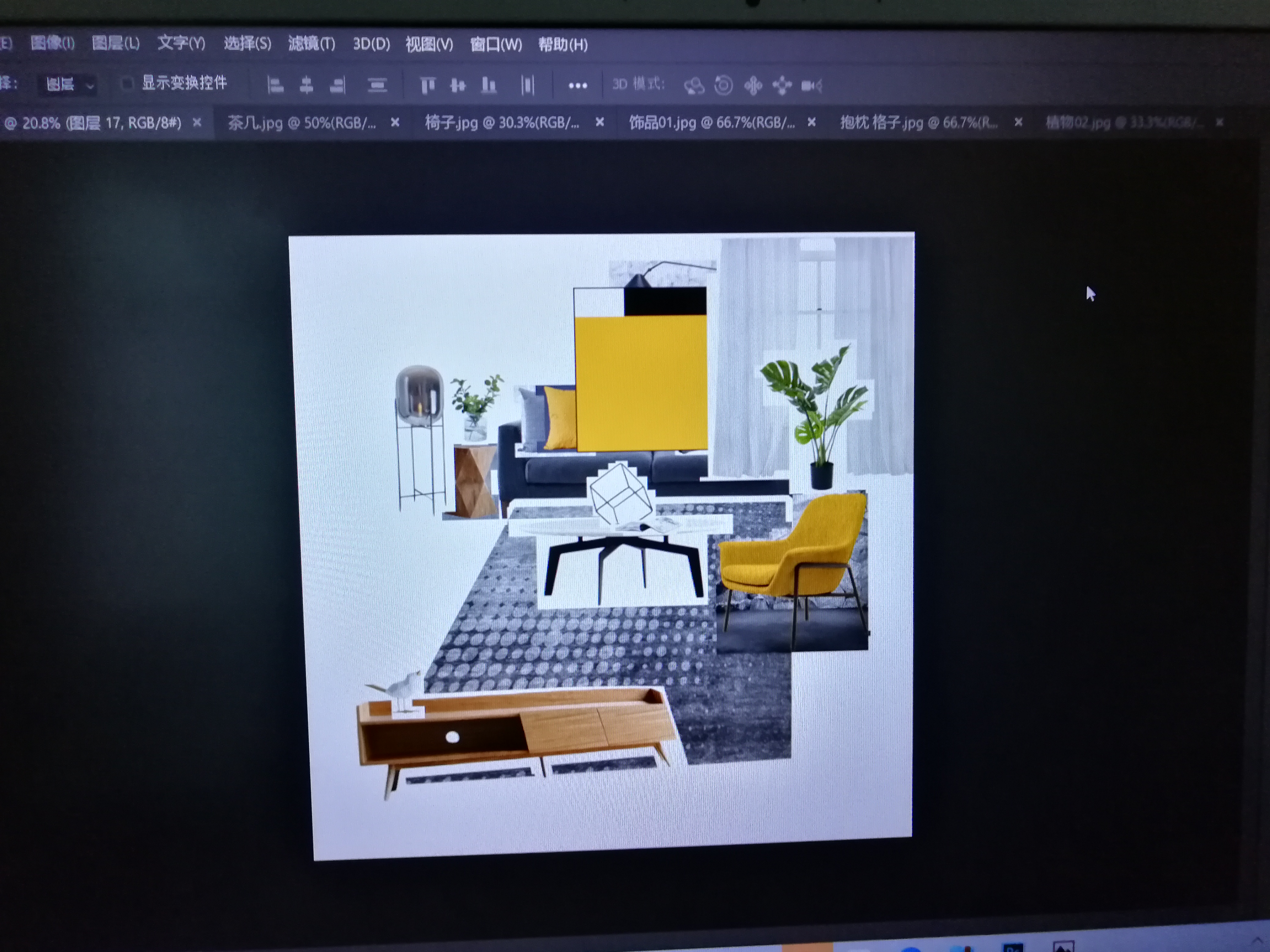This screenshot has height=952, width=1270.
Task: Open the 图层 auto-select dropdown
Action: 68,85
